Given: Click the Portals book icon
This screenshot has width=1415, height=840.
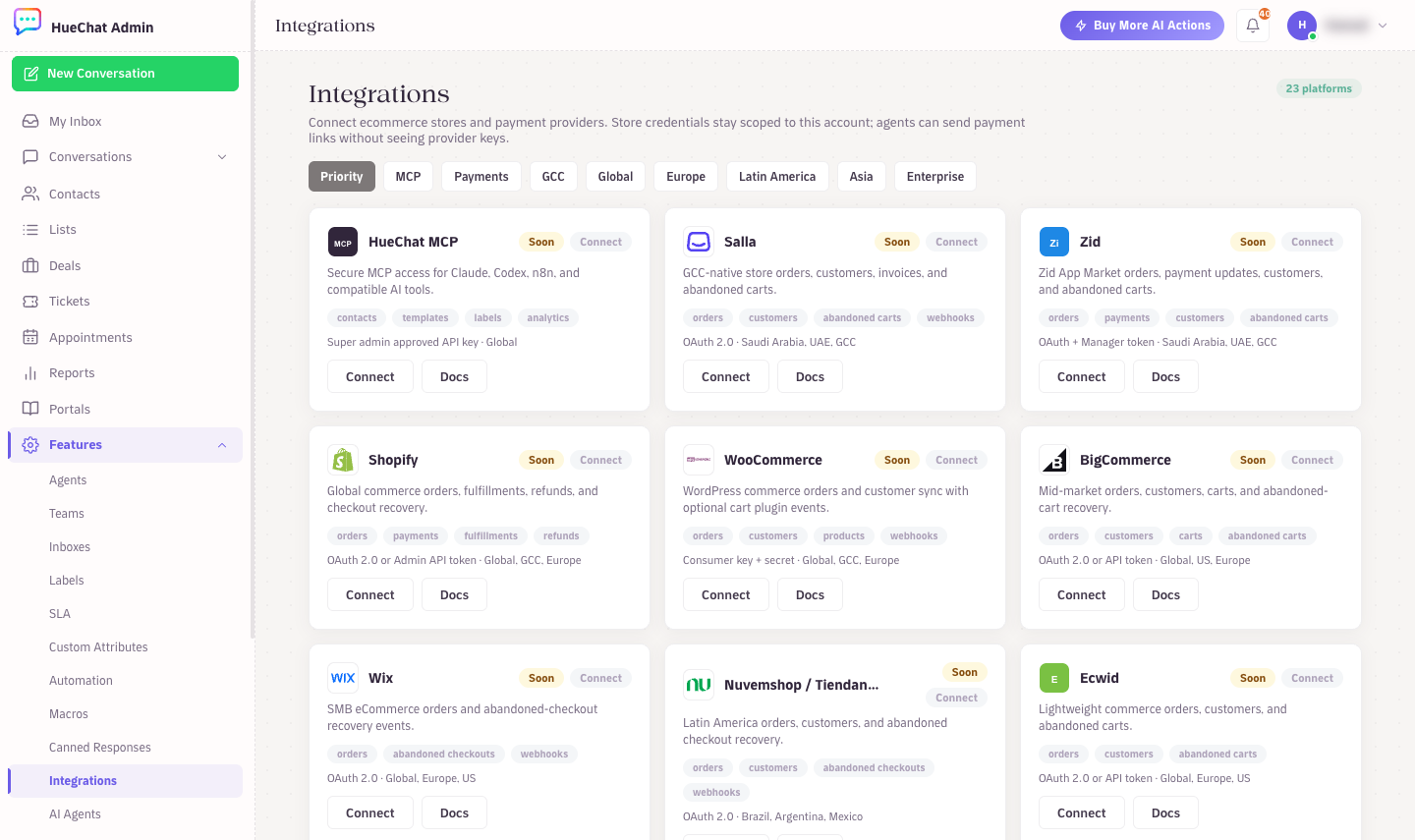Looking at the screenshot, I should pos(30,409).
